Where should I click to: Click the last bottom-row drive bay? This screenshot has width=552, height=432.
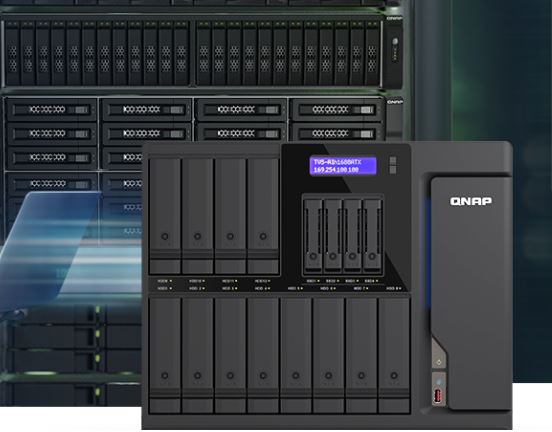(394, 355)
